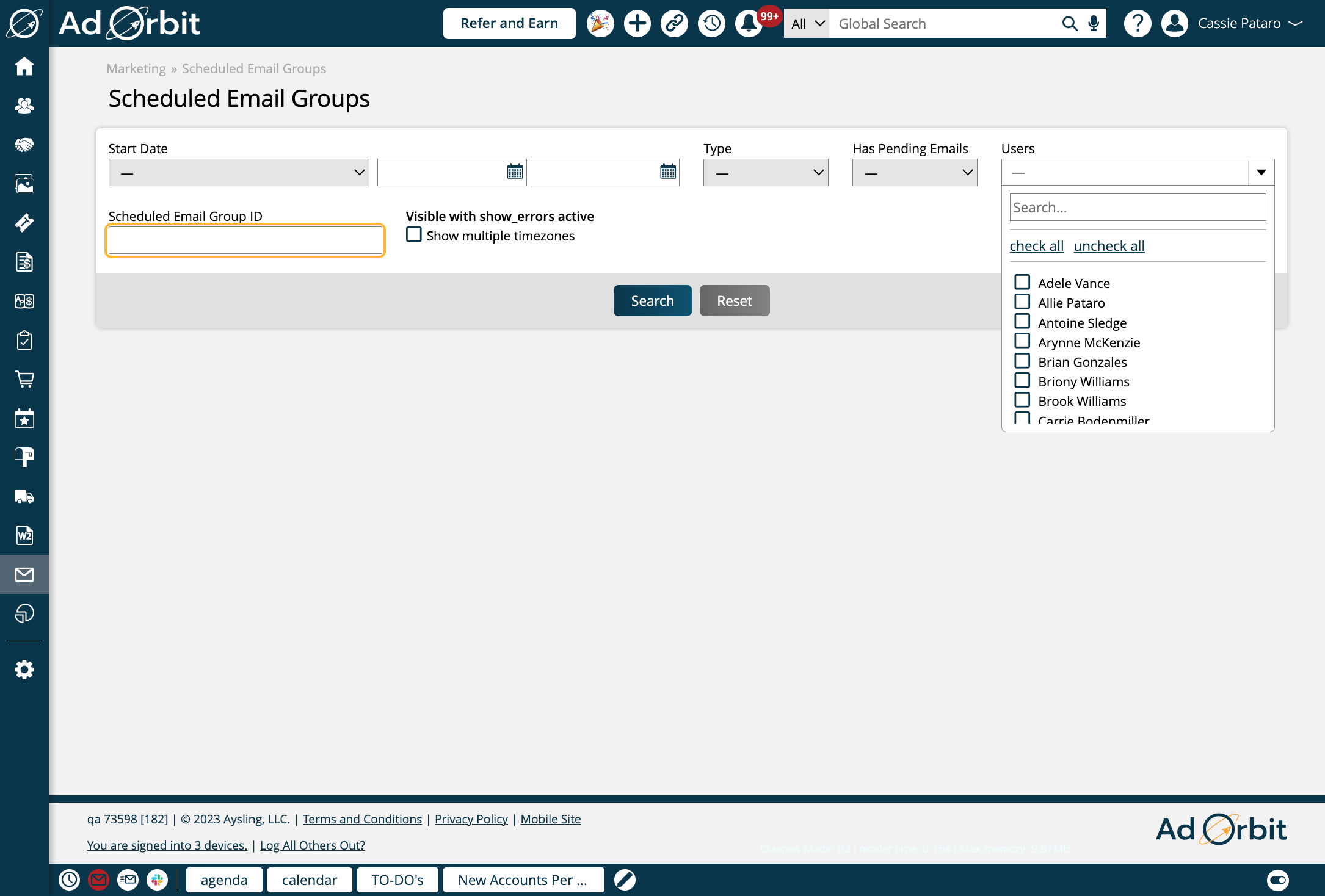This screenshot has width=1325, height=896.
Task: Check the Arynne McKenzie user checkbox
Action: click(1022, 341)
